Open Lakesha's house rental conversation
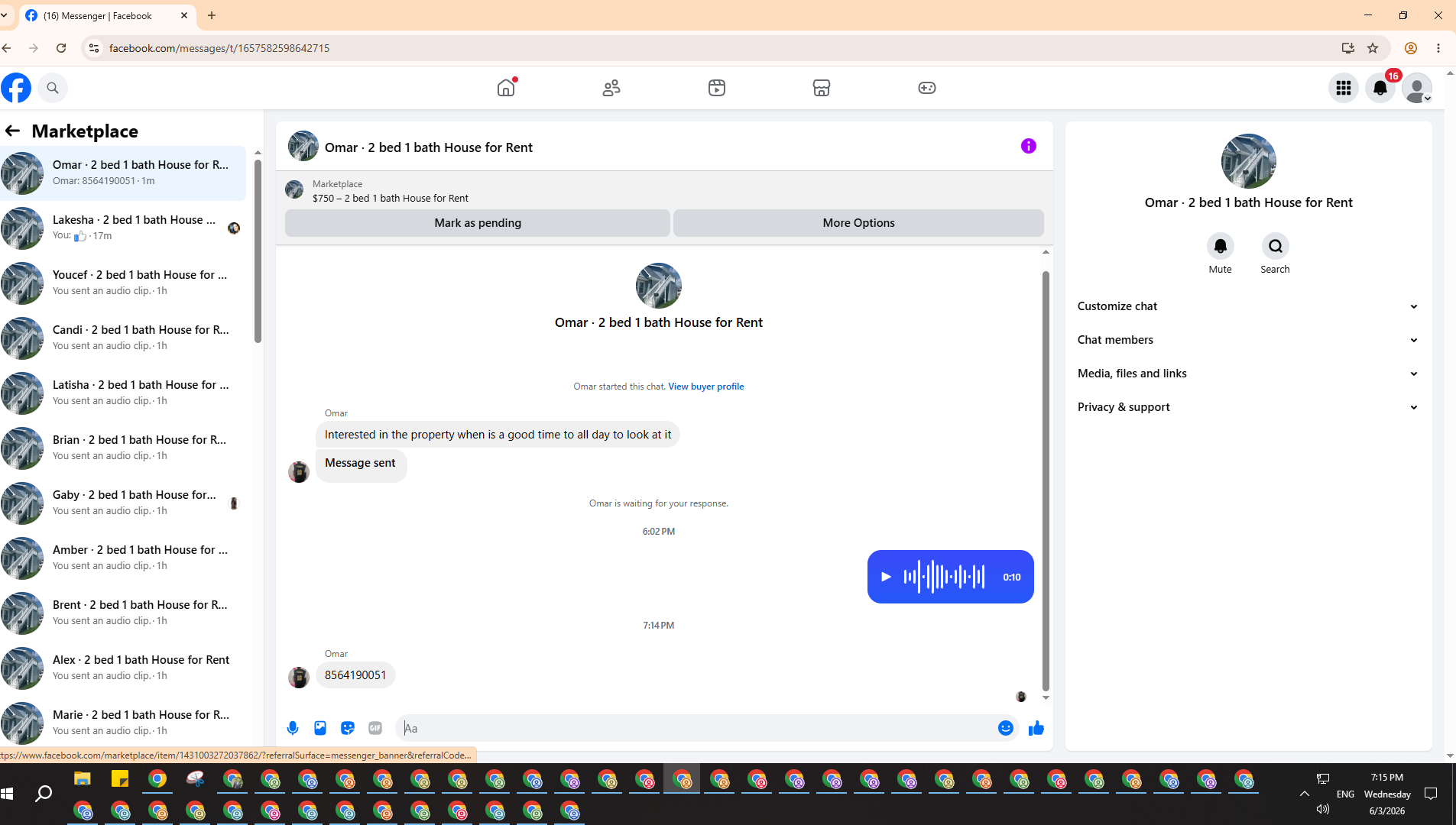 pyautogui.click(x=123, y=228)
